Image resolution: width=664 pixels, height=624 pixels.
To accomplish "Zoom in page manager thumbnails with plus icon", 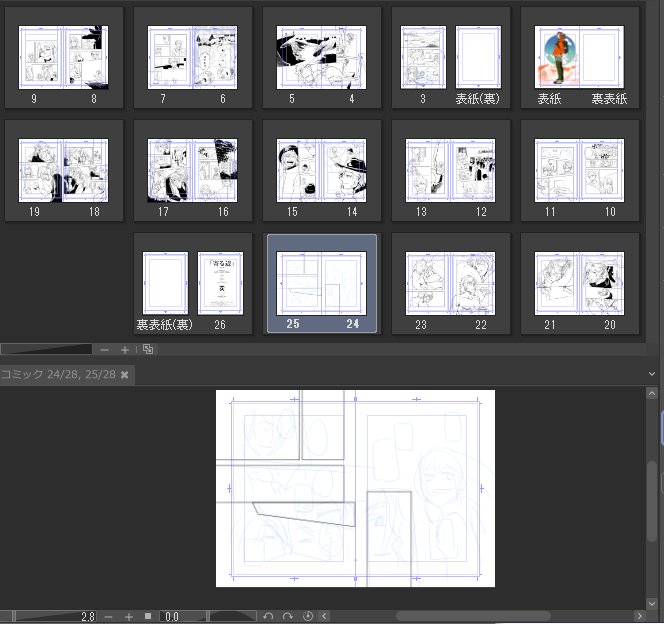I will (x=125, y=350).
